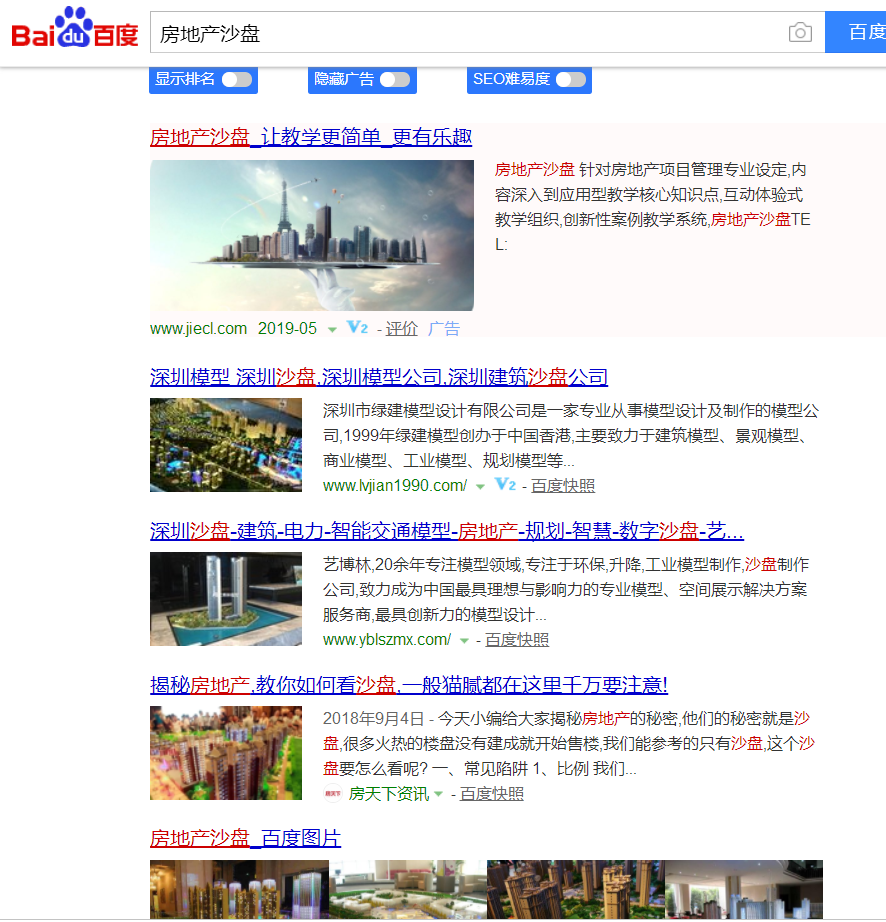
Task: Open 百度快照 for 房天下资讯 result
Action: tap(492, 794)
